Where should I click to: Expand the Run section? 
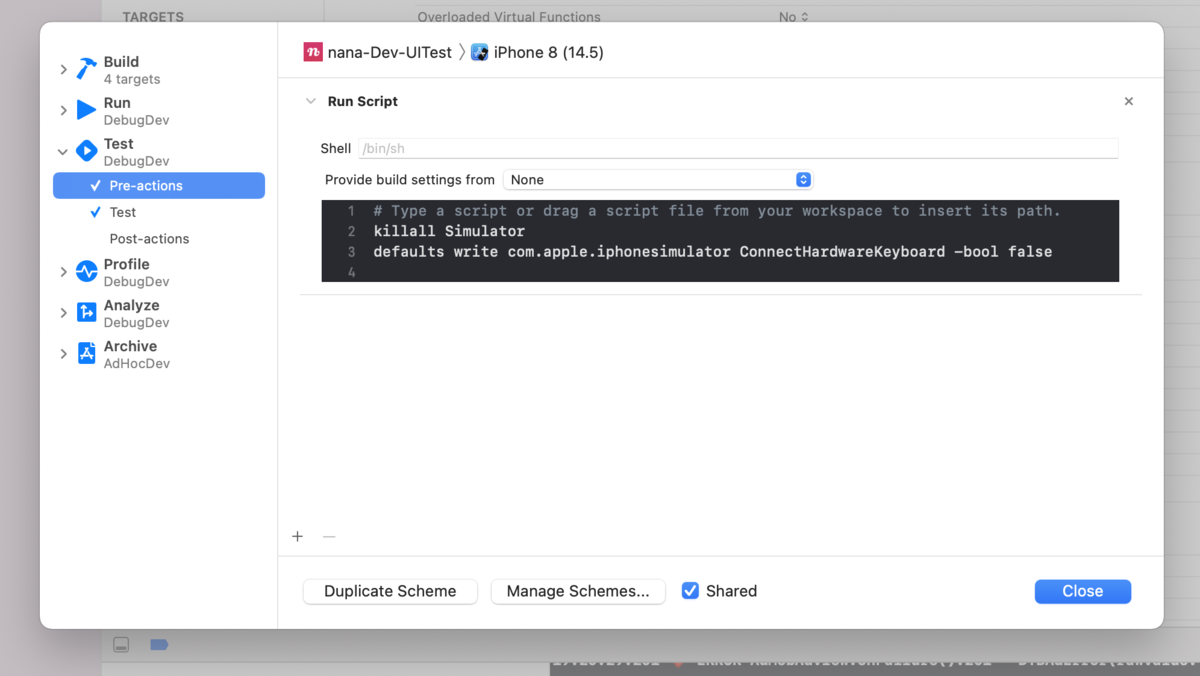click(63, 110)
